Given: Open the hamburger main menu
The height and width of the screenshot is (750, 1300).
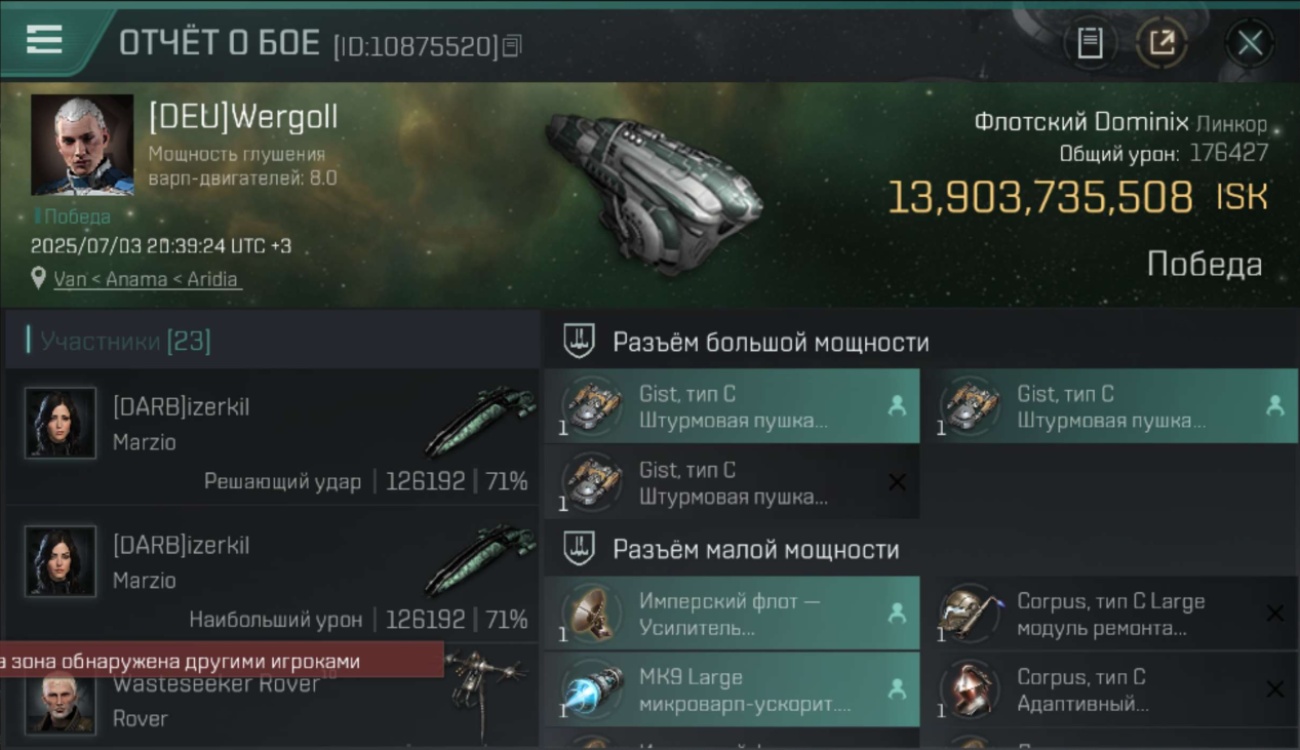Looking at the screenshot, I should click(44, 40).
